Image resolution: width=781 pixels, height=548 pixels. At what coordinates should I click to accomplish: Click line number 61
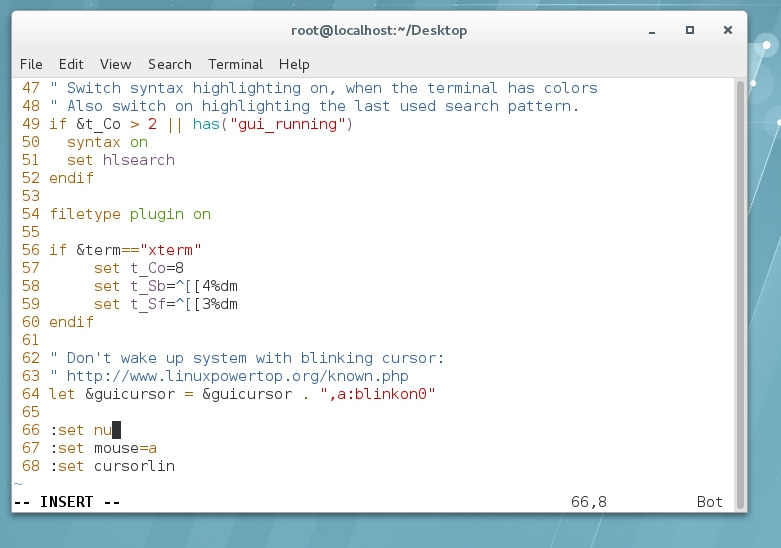point(30,340)
